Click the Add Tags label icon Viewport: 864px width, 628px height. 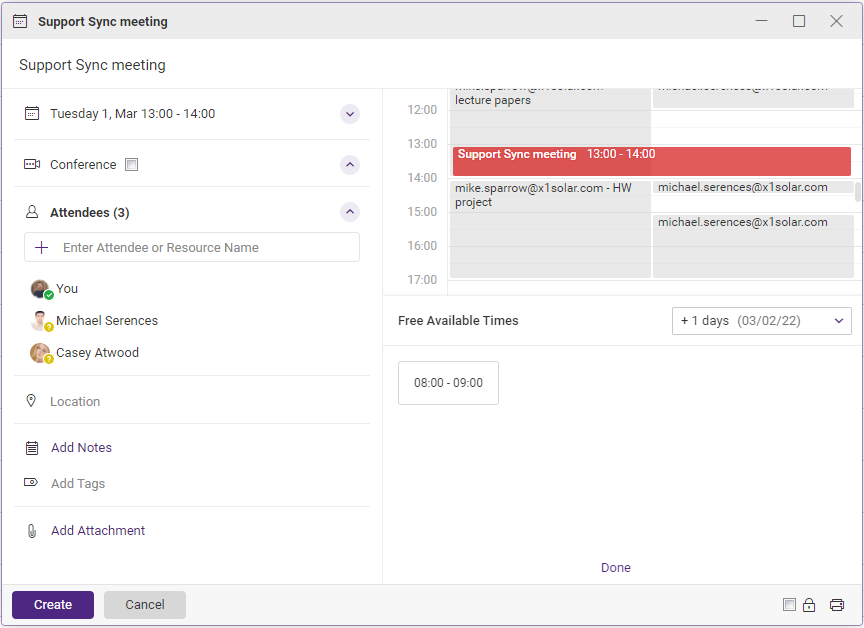(x=32, y=483)
